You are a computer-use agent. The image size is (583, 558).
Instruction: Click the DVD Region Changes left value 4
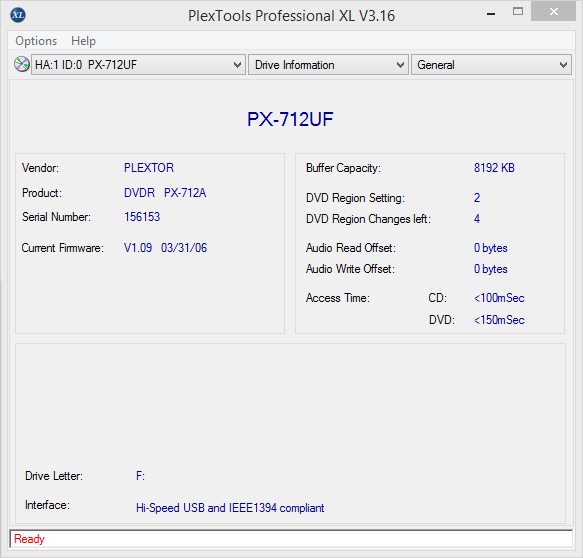pyautogui.click(x=477, y=219)
